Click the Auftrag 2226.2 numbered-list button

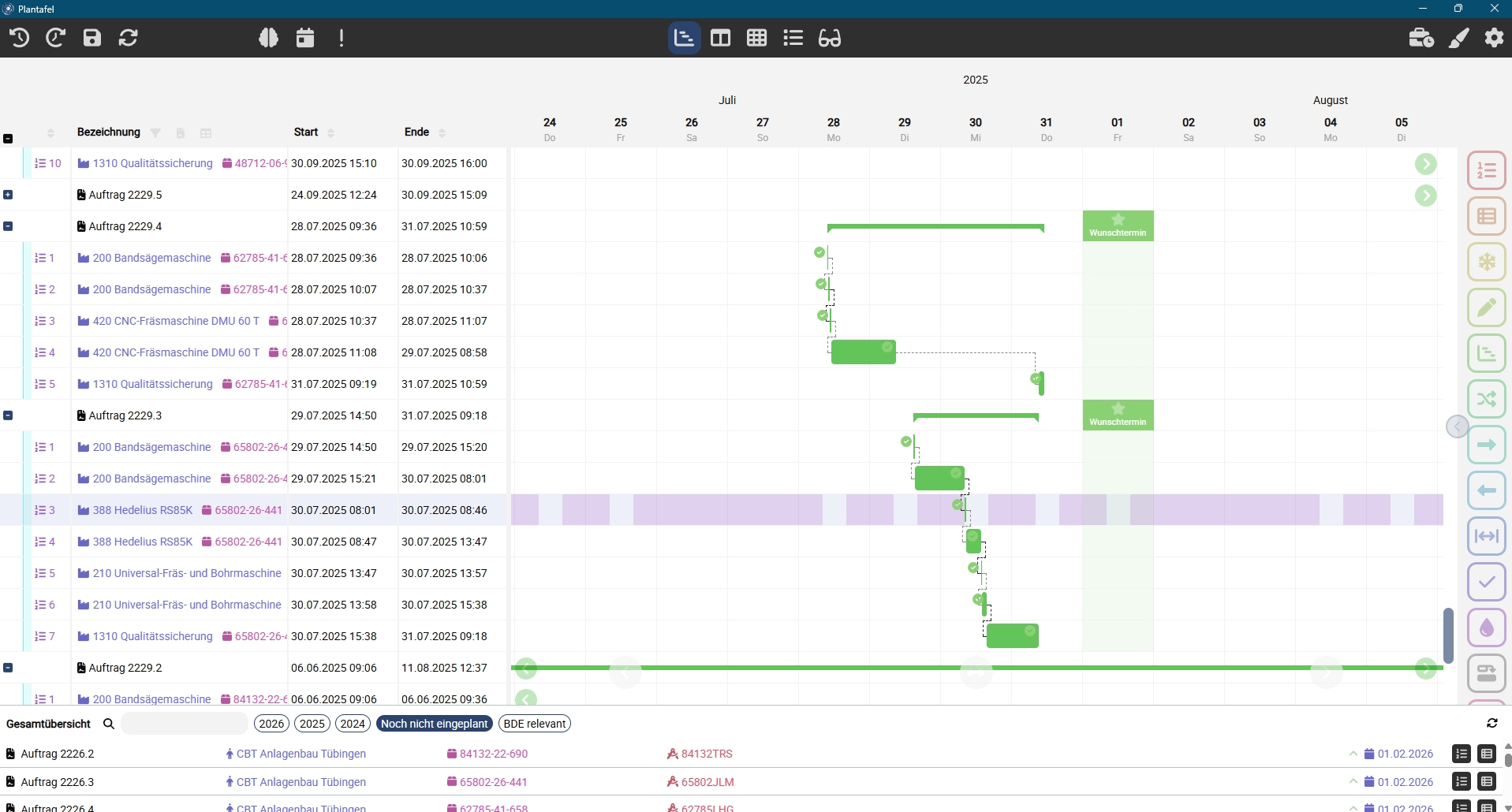click(x=1462, y=754)
